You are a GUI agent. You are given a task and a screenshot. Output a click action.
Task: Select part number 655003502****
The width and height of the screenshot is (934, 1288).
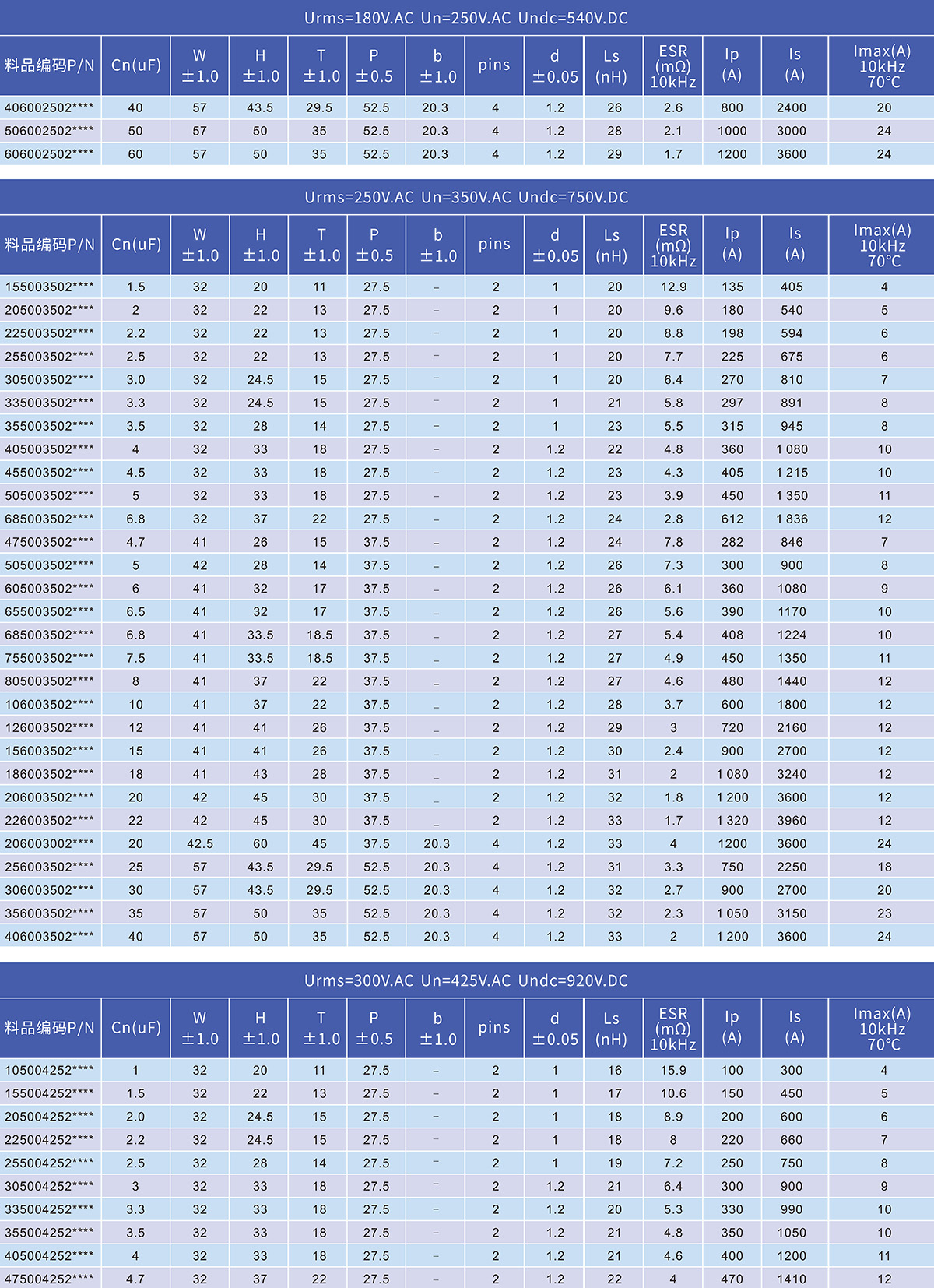click(49, 612)
